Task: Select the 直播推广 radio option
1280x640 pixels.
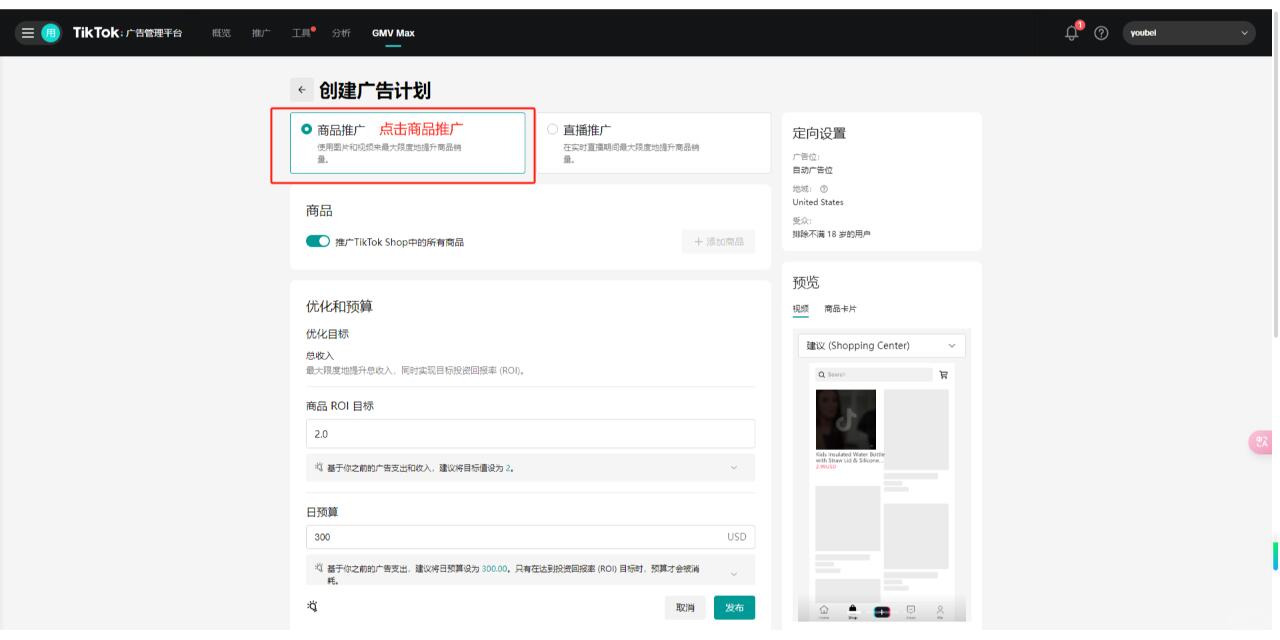Action: click(553, 129)
